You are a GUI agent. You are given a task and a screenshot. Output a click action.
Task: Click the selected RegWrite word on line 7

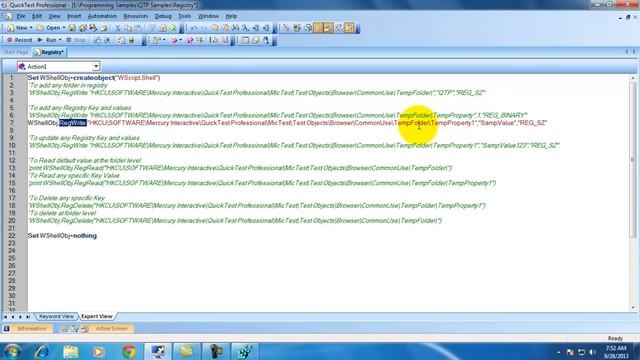click(x=73, y=123)
